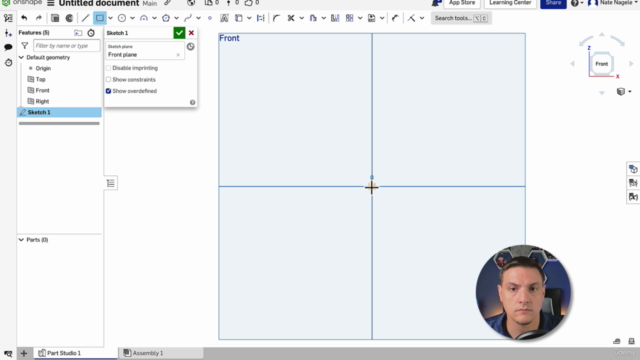The height and width of the screenshot is (360, 640).
Task: Select the Spline sketch tool
Action: (188, 18)
